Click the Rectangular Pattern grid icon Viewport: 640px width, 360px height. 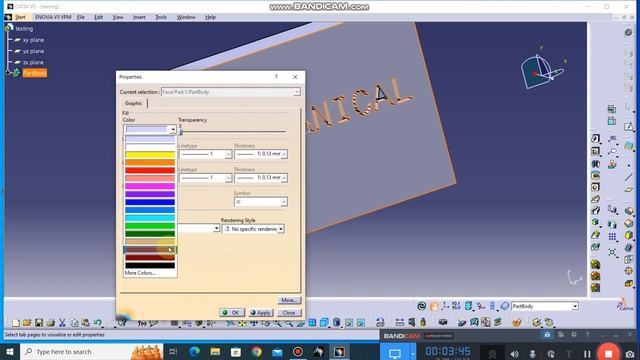[x=612, y=236]
